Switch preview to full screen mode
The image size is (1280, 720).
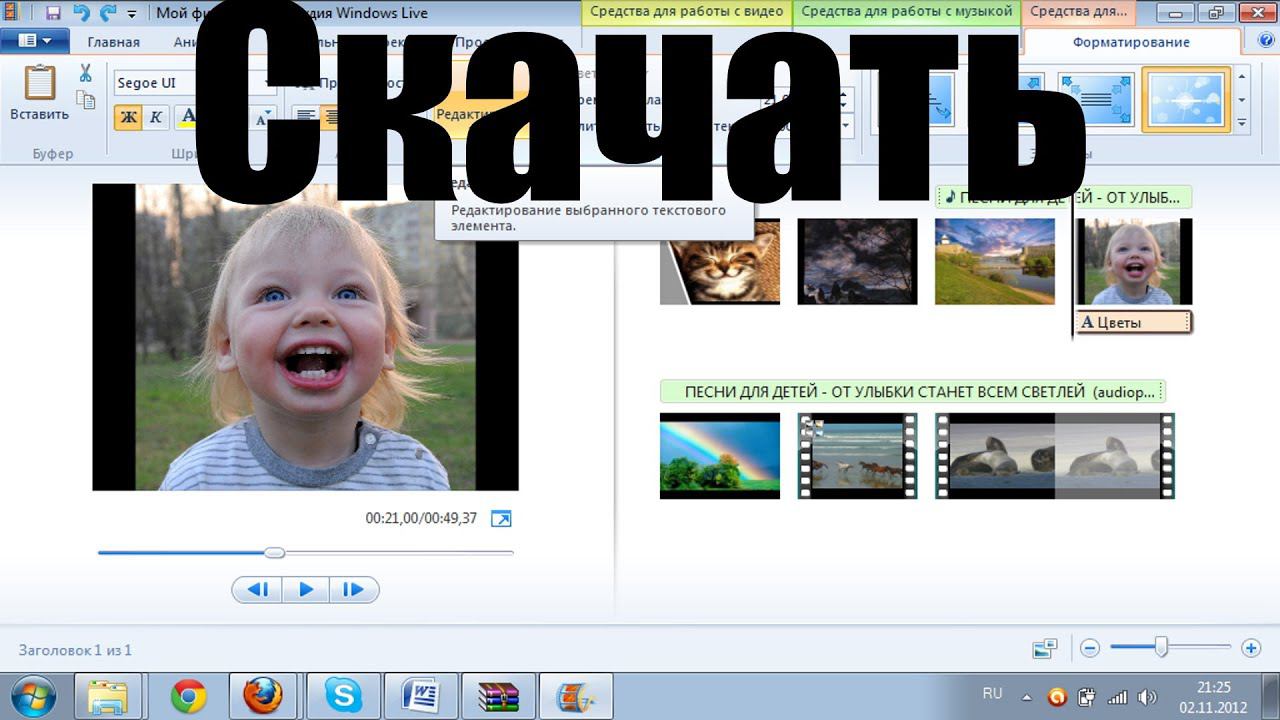click(x=501, y=518)
